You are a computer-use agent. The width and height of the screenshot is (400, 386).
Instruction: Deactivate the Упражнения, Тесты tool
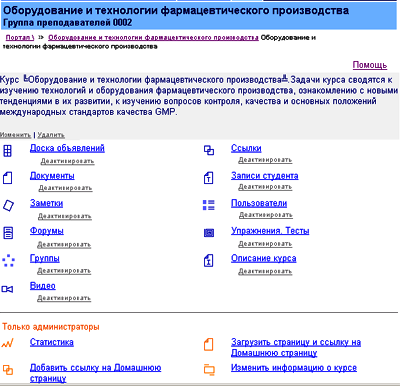coord(265,244)
